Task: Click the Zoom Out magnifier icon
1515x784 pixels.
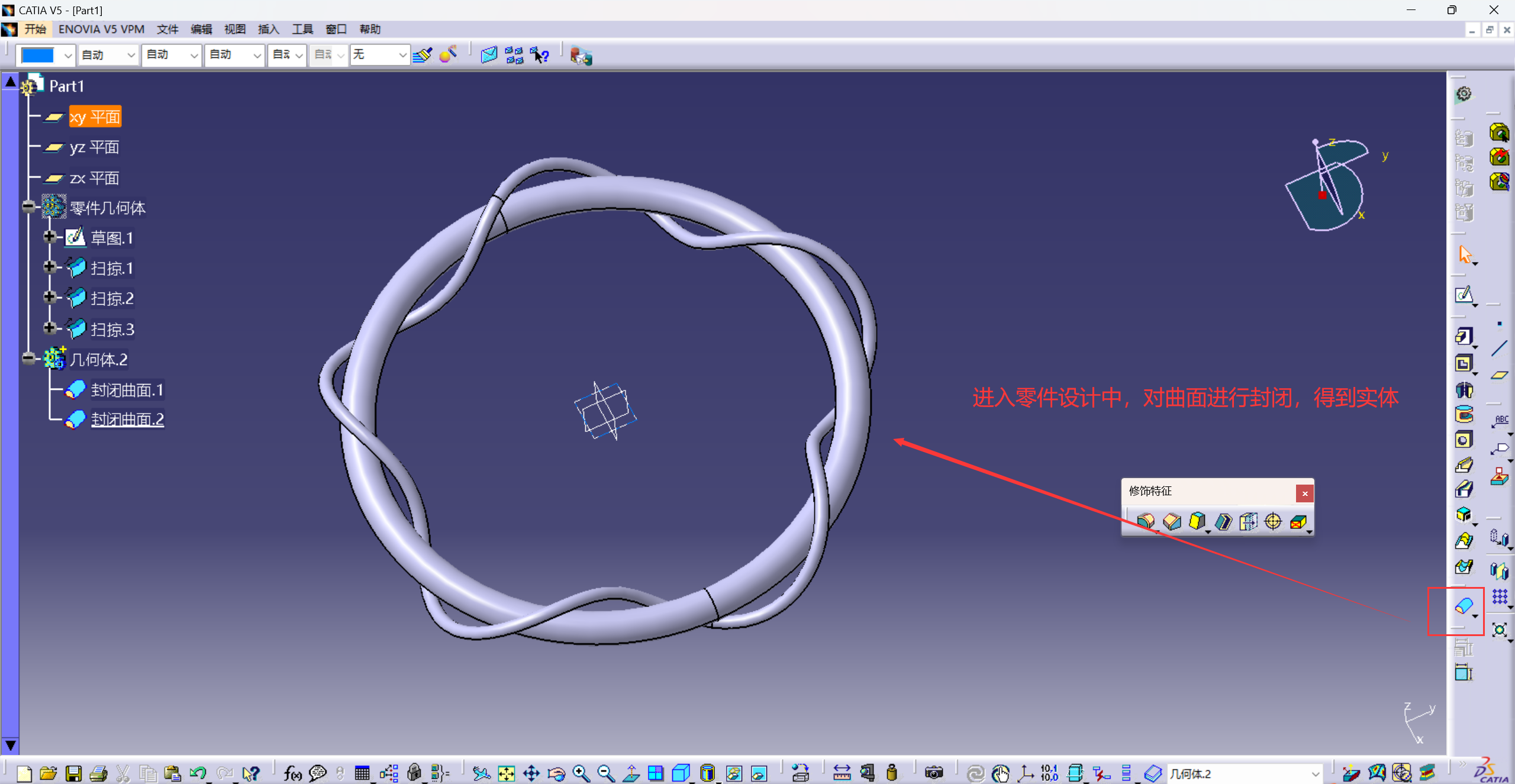Action: tap(605, 773)
